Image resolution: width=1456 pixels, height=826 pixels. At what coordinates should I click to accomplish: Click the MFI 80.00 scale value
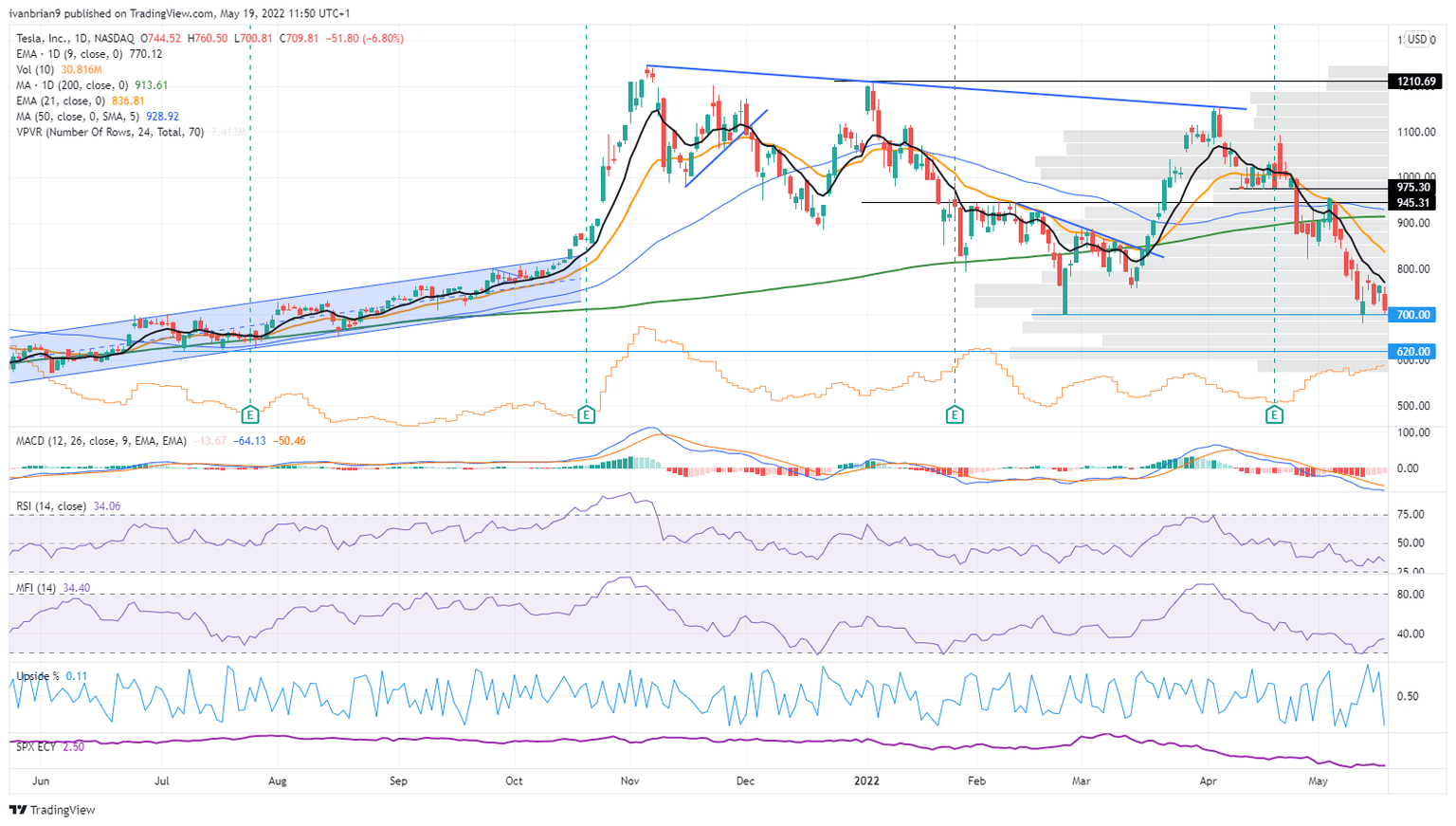point(1411,595)
